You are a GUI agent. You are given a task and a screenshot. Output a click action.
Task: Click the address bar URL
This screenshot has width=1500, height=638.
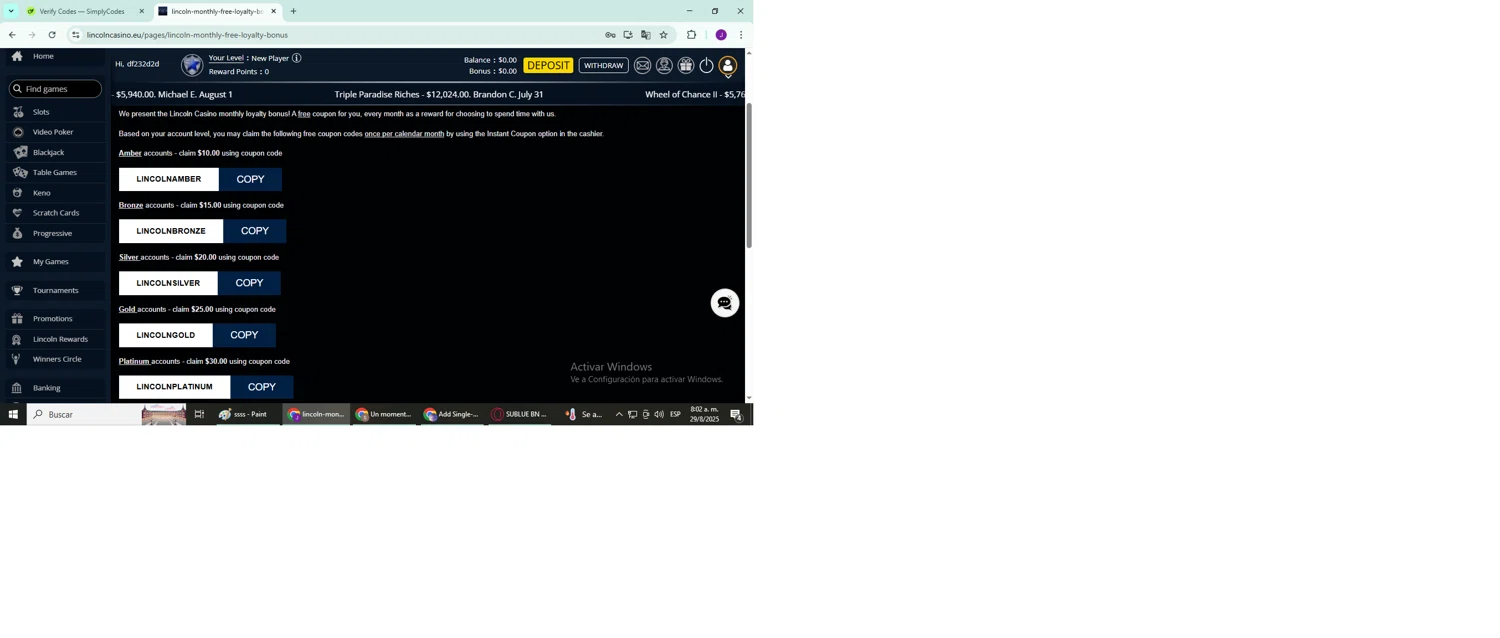(x=187, y=35)
